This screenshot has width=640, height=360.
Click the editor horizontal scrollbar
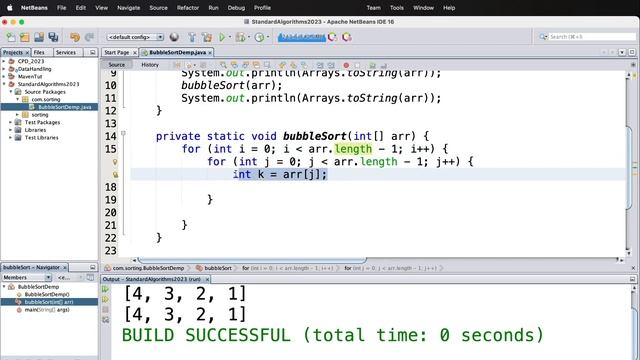pos(252,260)
